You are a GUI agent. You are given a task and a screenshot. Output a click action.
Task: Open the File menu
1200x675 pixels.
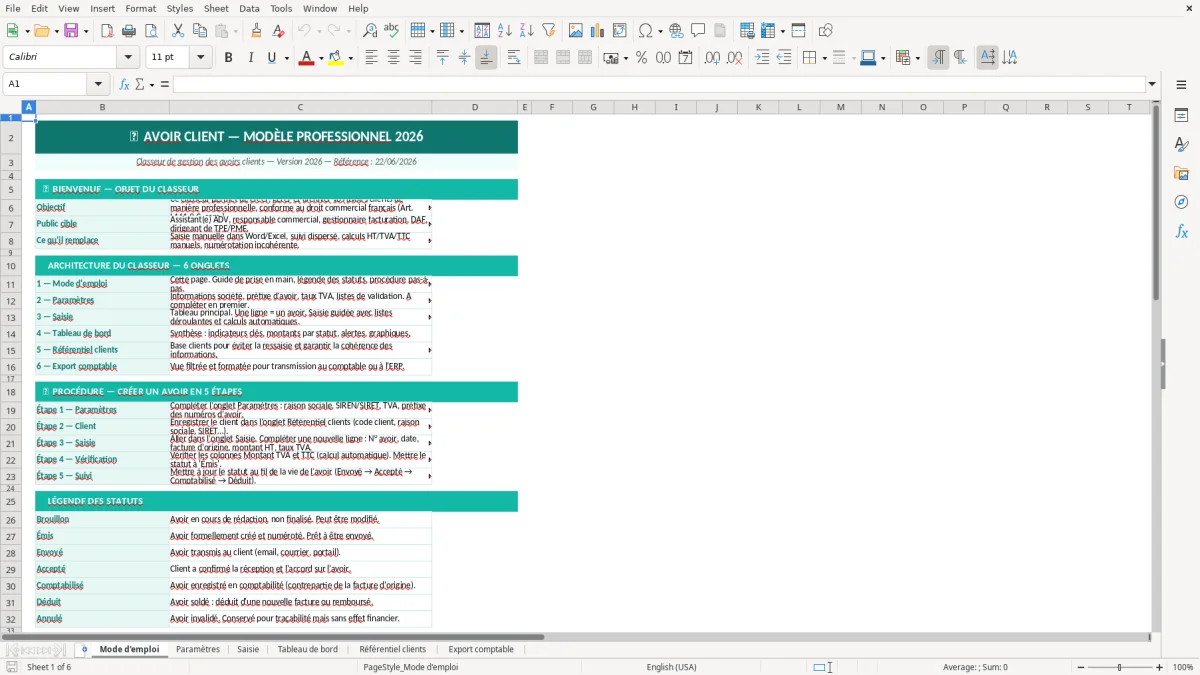point(13,8)
